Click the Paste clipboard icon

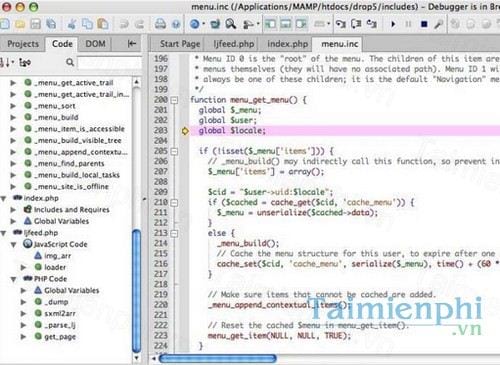click(x=103, y=24)
